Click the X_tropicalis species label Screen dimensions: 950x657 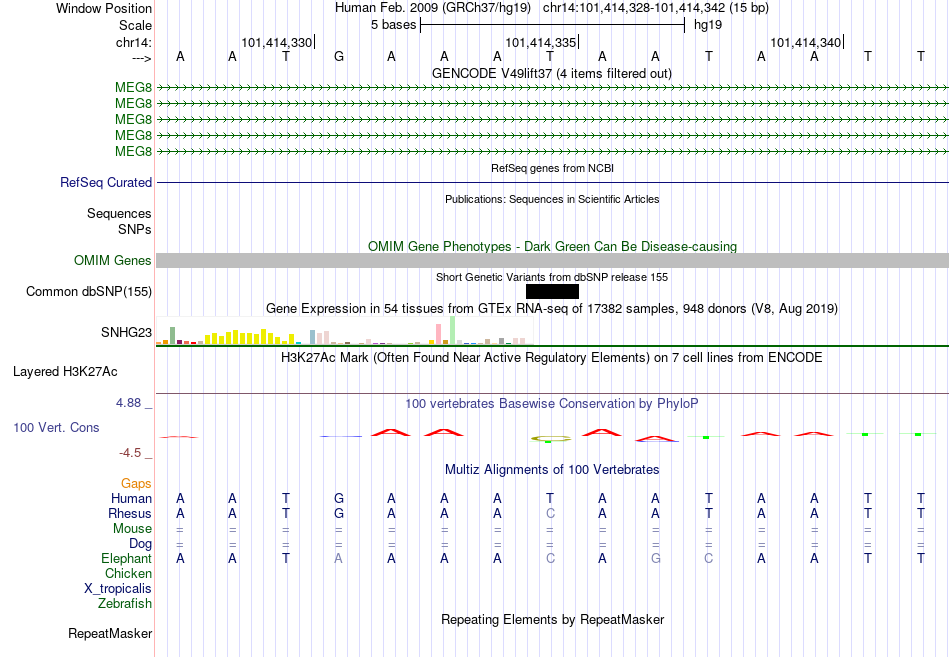point(118,589)
